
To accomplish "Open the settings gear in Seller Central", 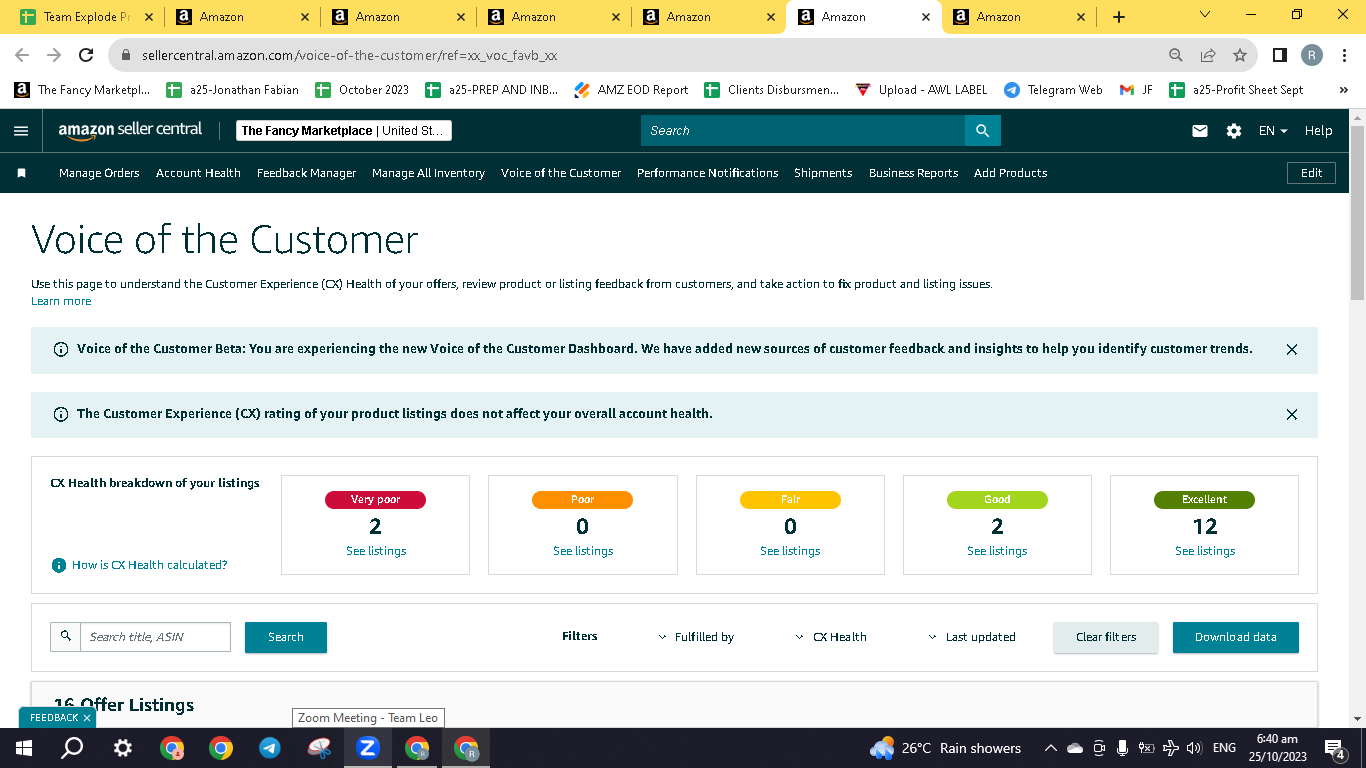I will coord(1234,131).
